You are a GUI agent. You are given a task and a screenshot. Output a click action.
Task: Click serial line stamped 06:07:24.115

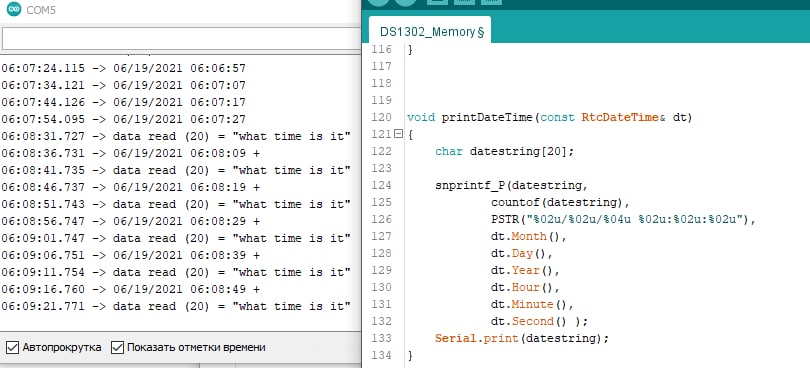pos(123,68)
